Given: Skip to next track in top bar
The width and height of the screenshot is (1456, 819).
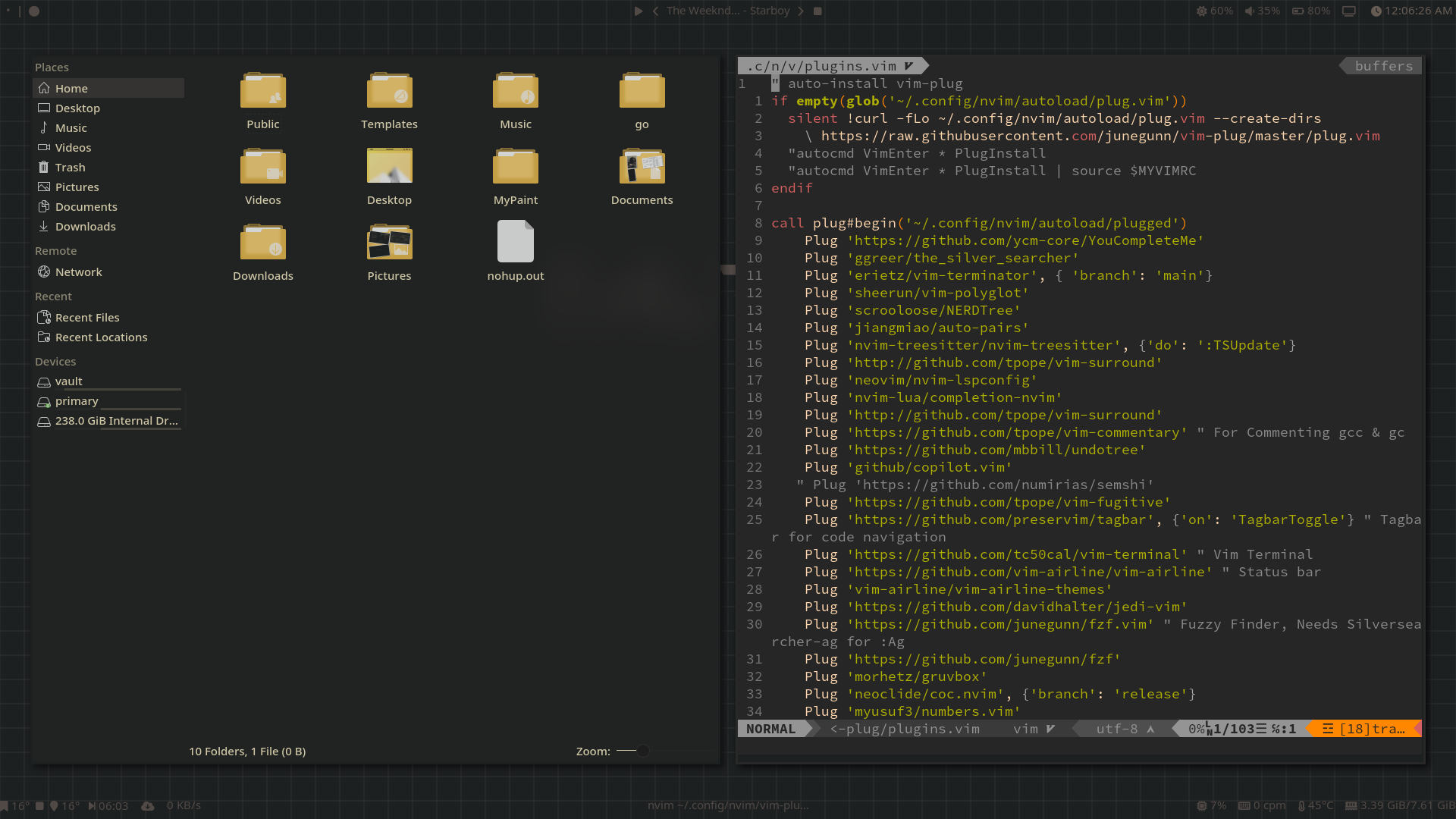Looking at the screenshot, I should pos(800,11).
